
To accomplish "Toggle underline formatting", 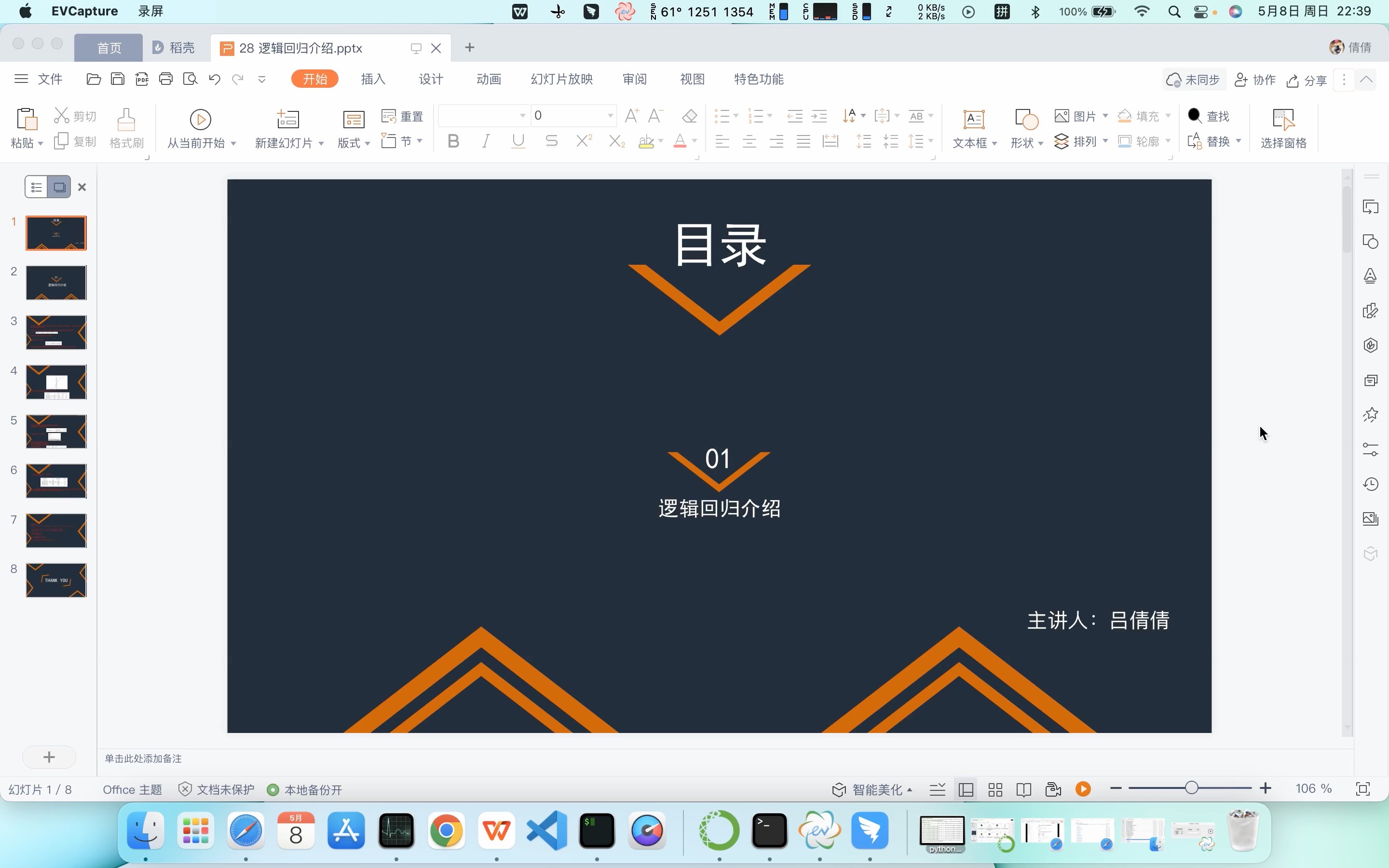I will tap(517, 141).
